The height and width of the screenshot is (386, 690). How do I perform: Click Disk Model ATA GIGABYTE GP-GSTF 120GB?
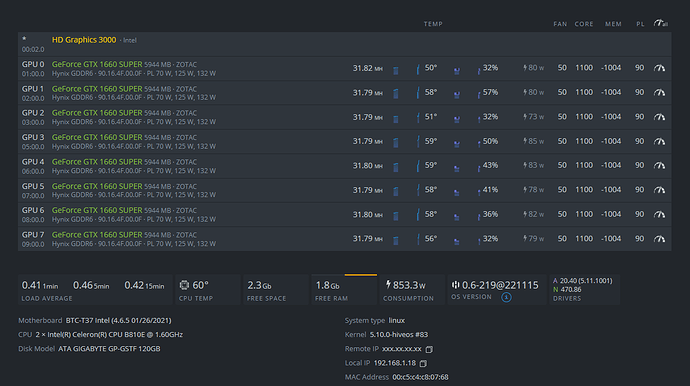109,349
